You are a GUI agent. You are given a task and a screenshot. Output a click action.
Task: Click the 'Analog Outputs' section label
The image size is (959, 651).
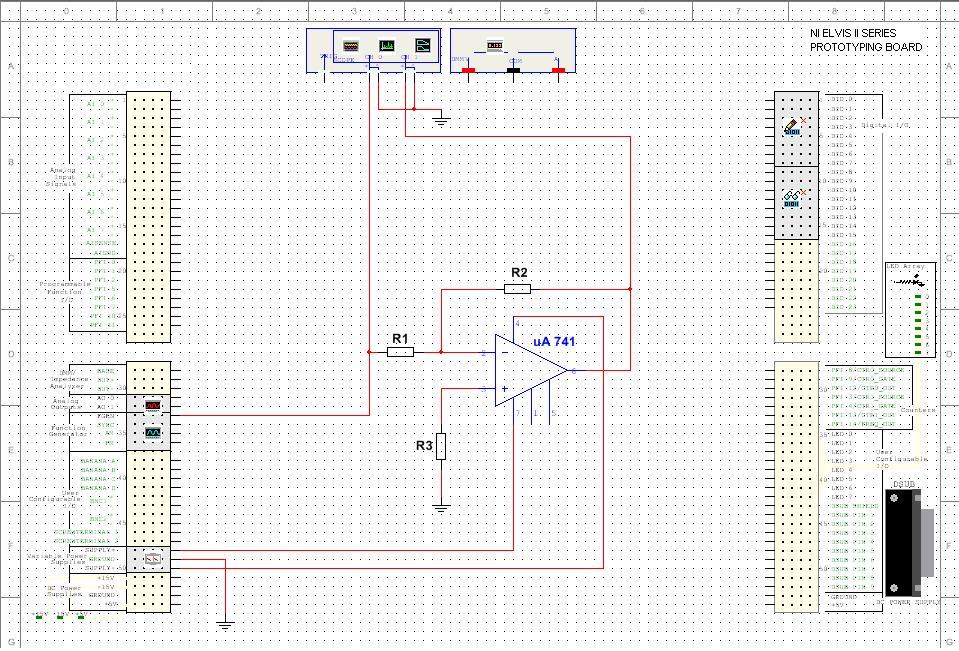67,404
